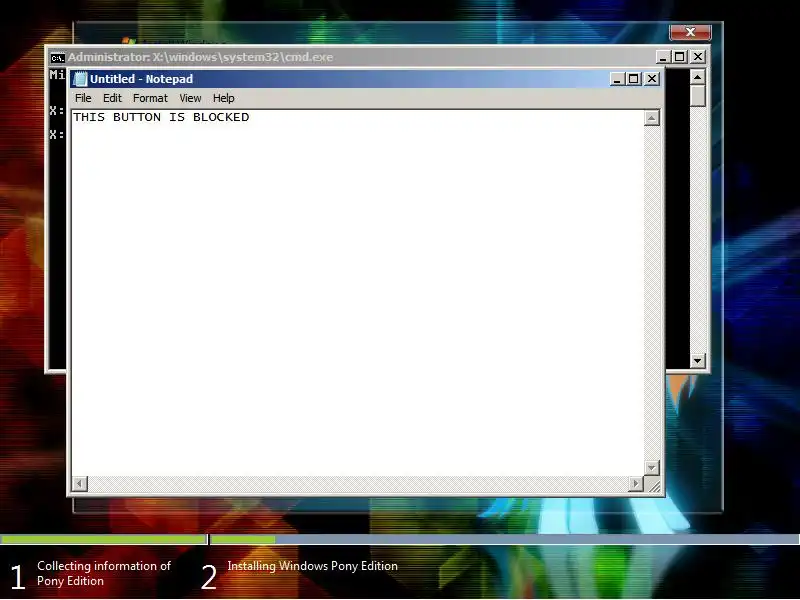Click the Notepad resize grip corner
The height and width of the screenshot is (600, 800).
[x=654, y=485]
